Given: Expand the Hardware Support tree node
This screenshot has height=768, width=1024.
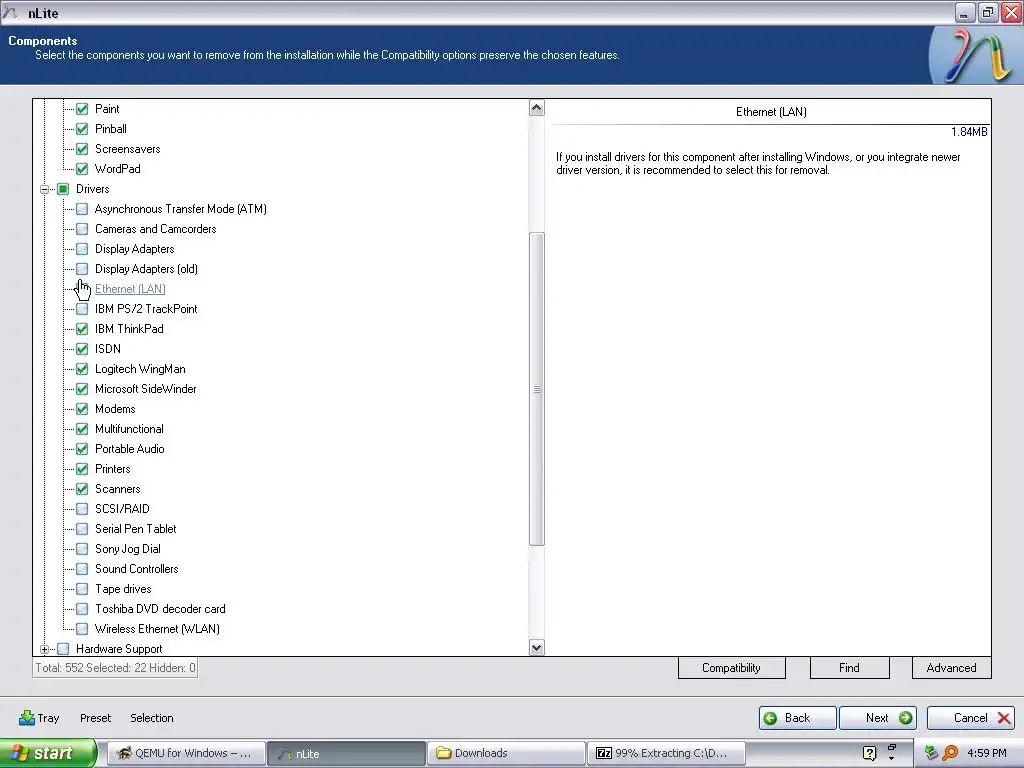Looking at the screenshot, I should (x=44, y=649).
